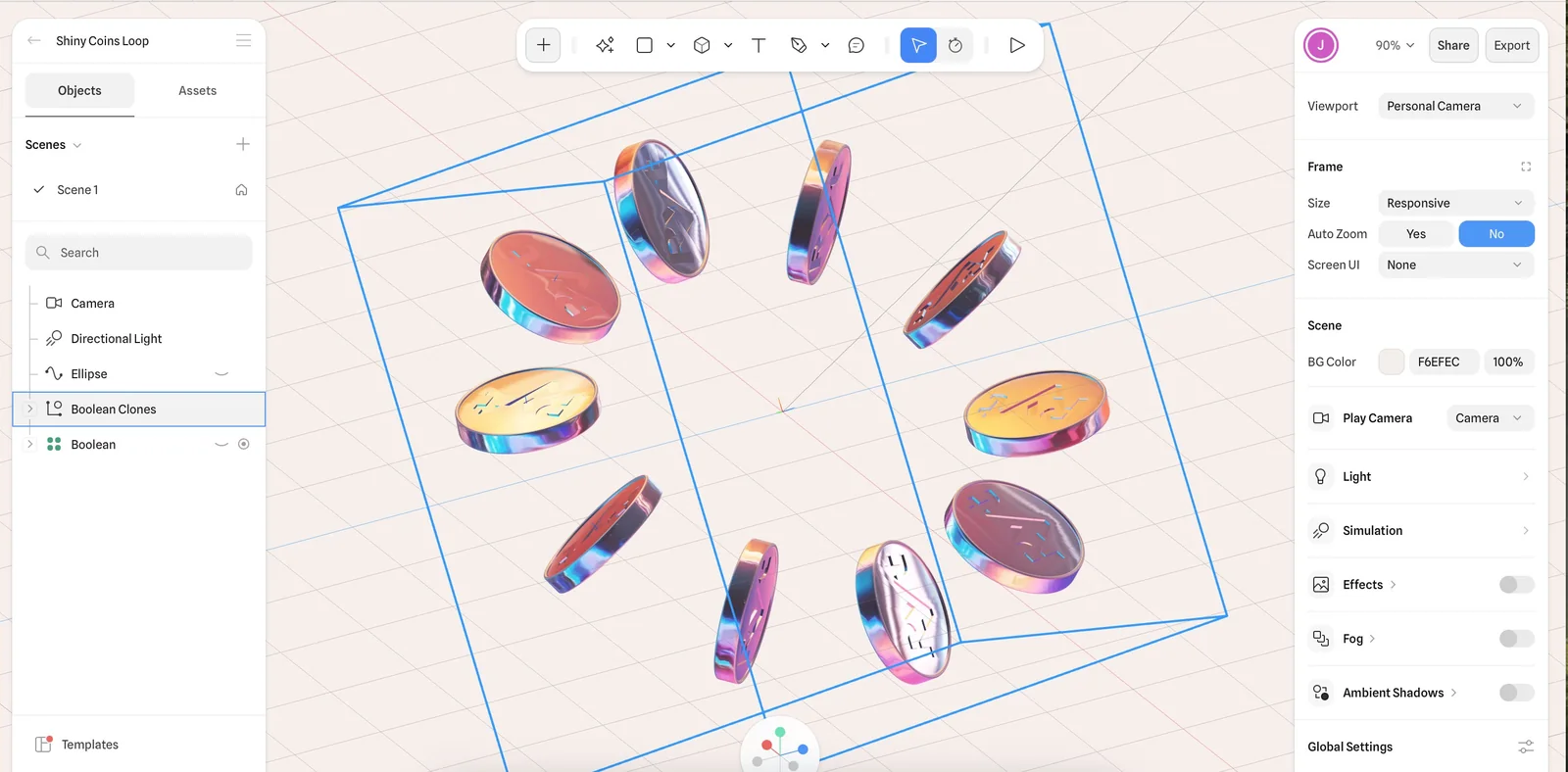Toggle visibility of Ellipse layer
Viewport: 1568px width, 772px height.
[x=221, y=373]
